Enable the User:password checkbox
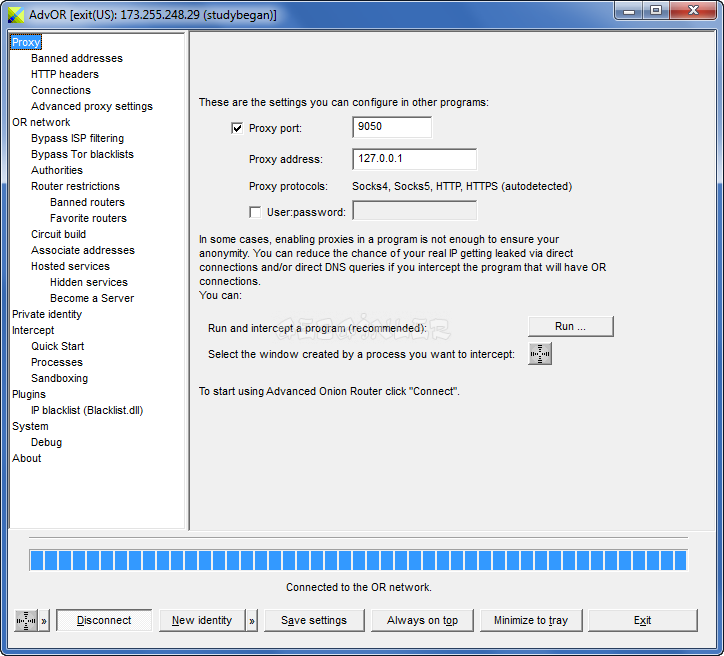 (x=255, y=212)
